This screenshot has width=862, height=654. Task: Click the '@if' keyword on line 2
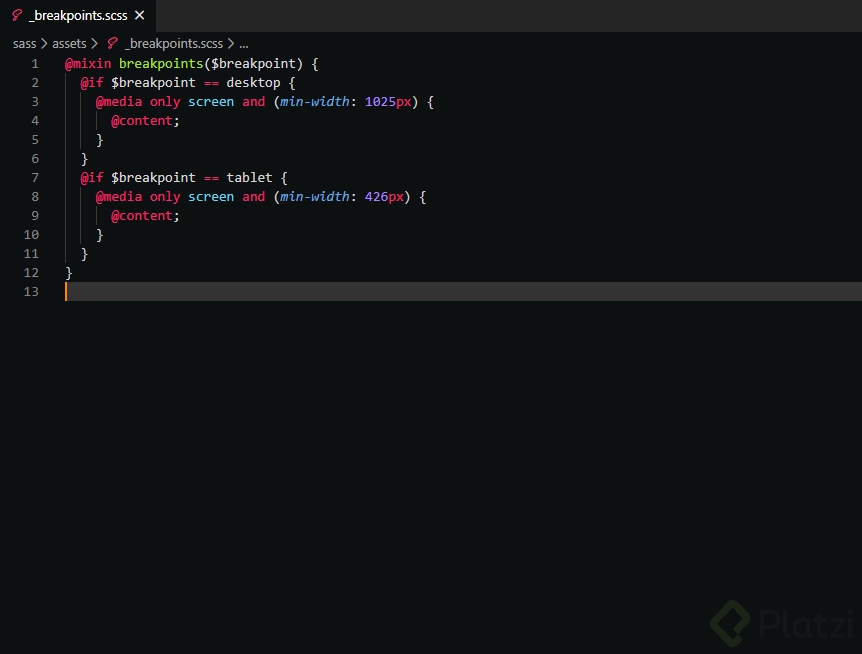coord(92,83)
